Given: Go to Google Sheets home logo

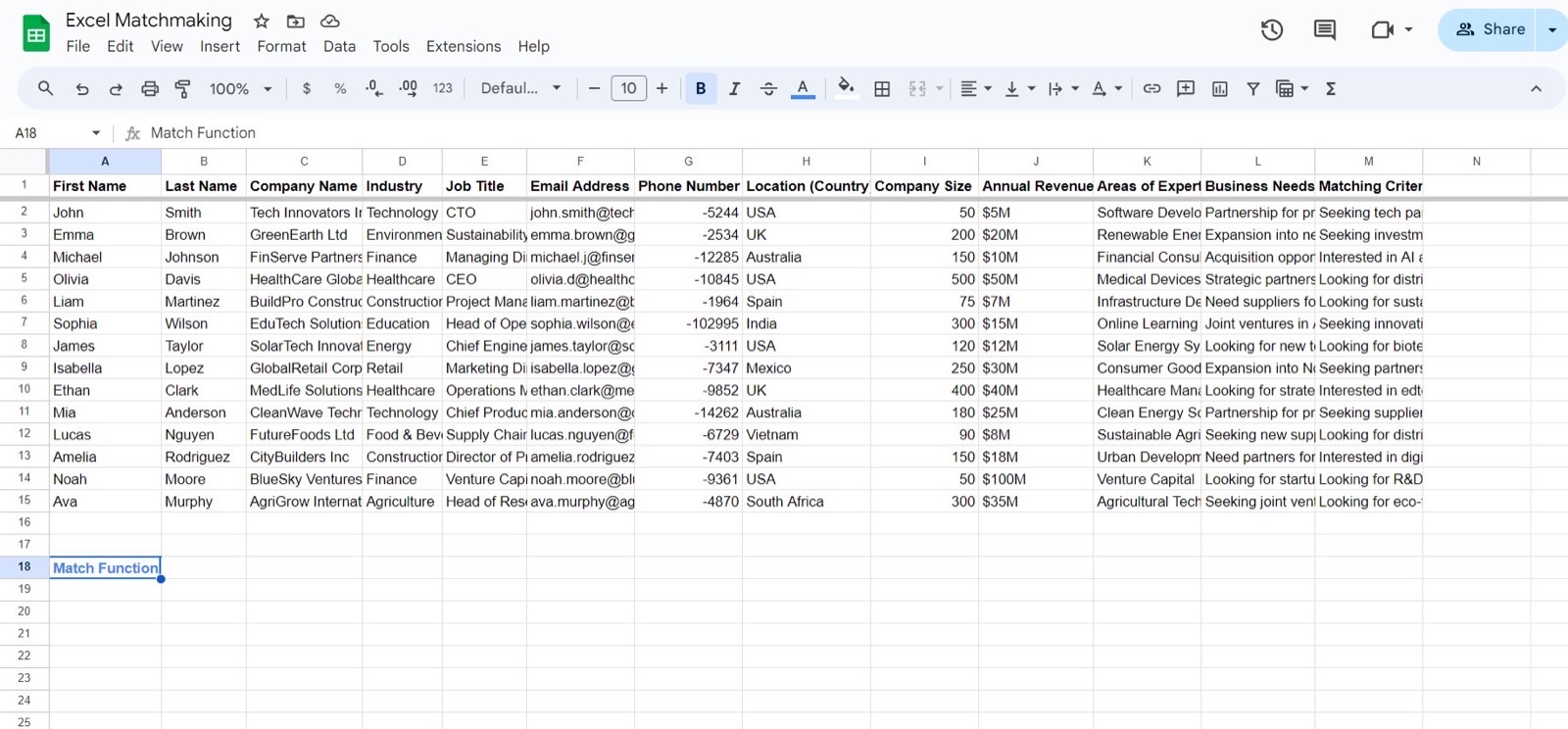Looking at the screenshot, I should pos(36,33).
